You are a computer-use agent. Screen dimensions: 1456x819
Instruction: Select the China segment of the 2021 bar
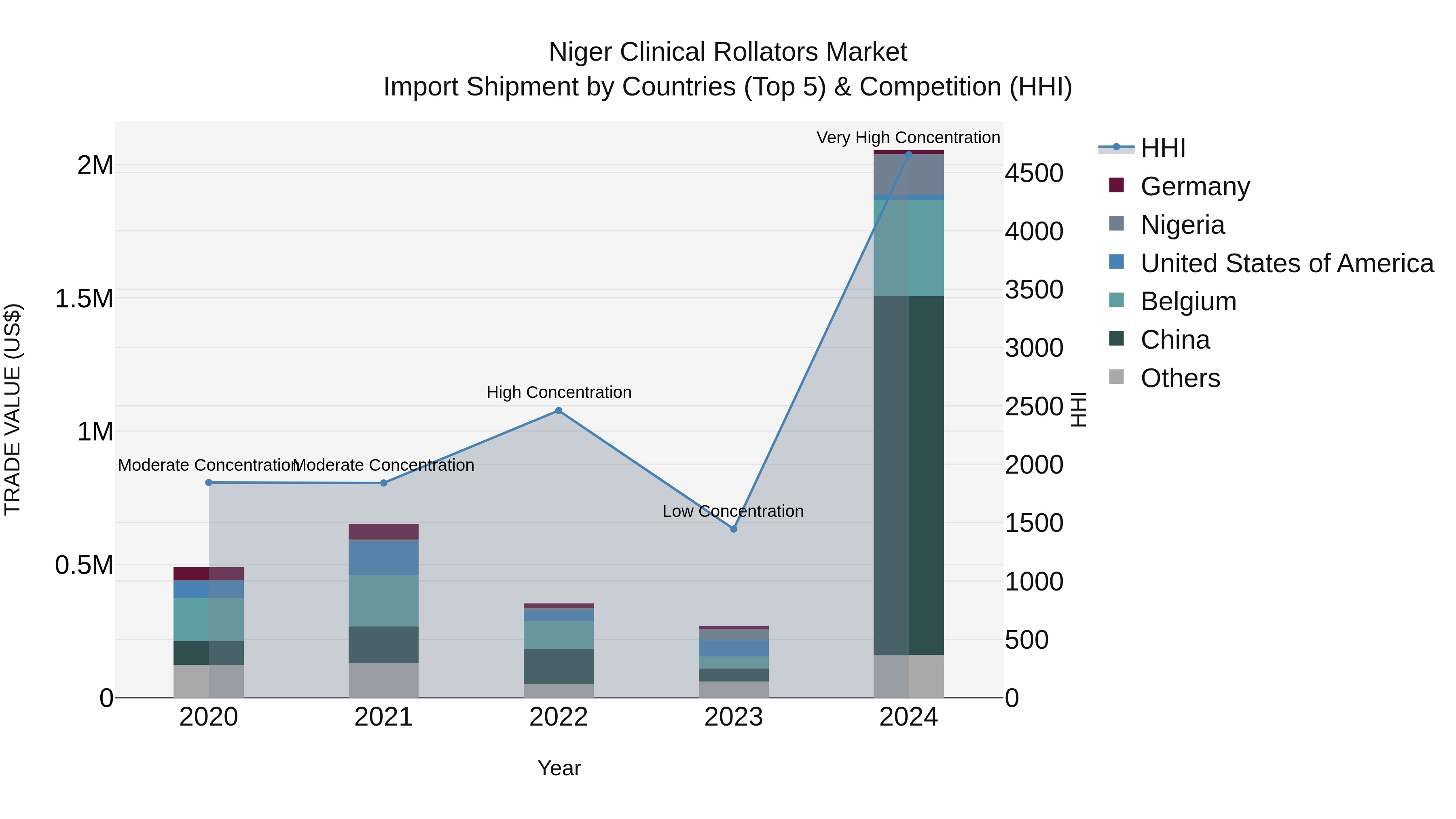pyautogui.click(x=384, y=645)
